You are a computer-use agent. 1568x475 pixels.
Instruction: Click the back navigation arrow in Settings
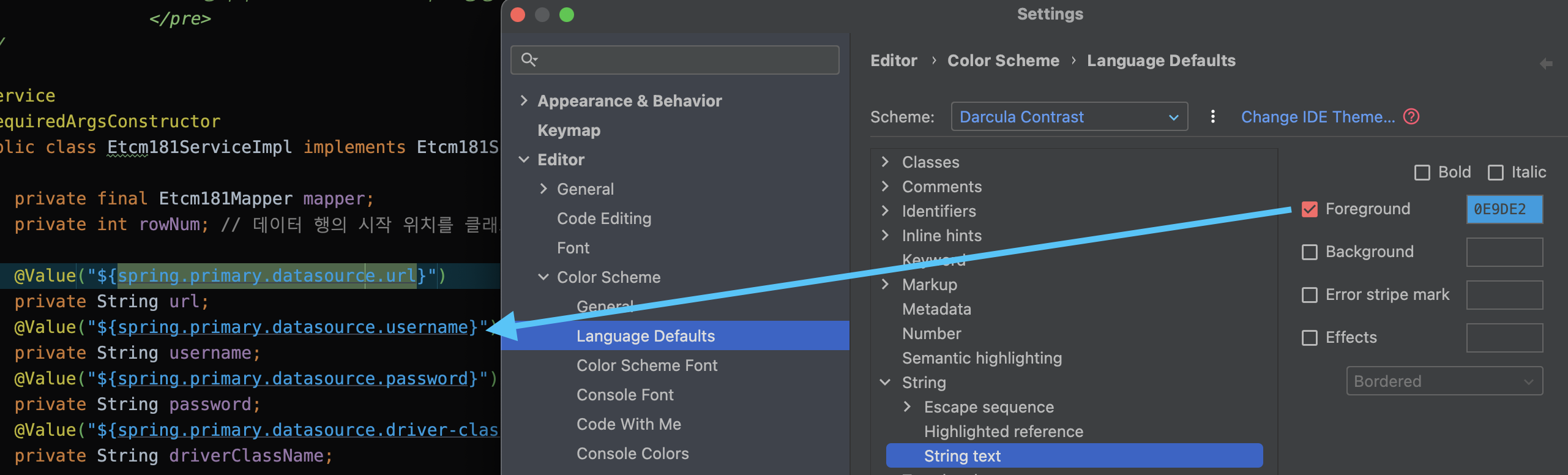[x=1546, y=63]
